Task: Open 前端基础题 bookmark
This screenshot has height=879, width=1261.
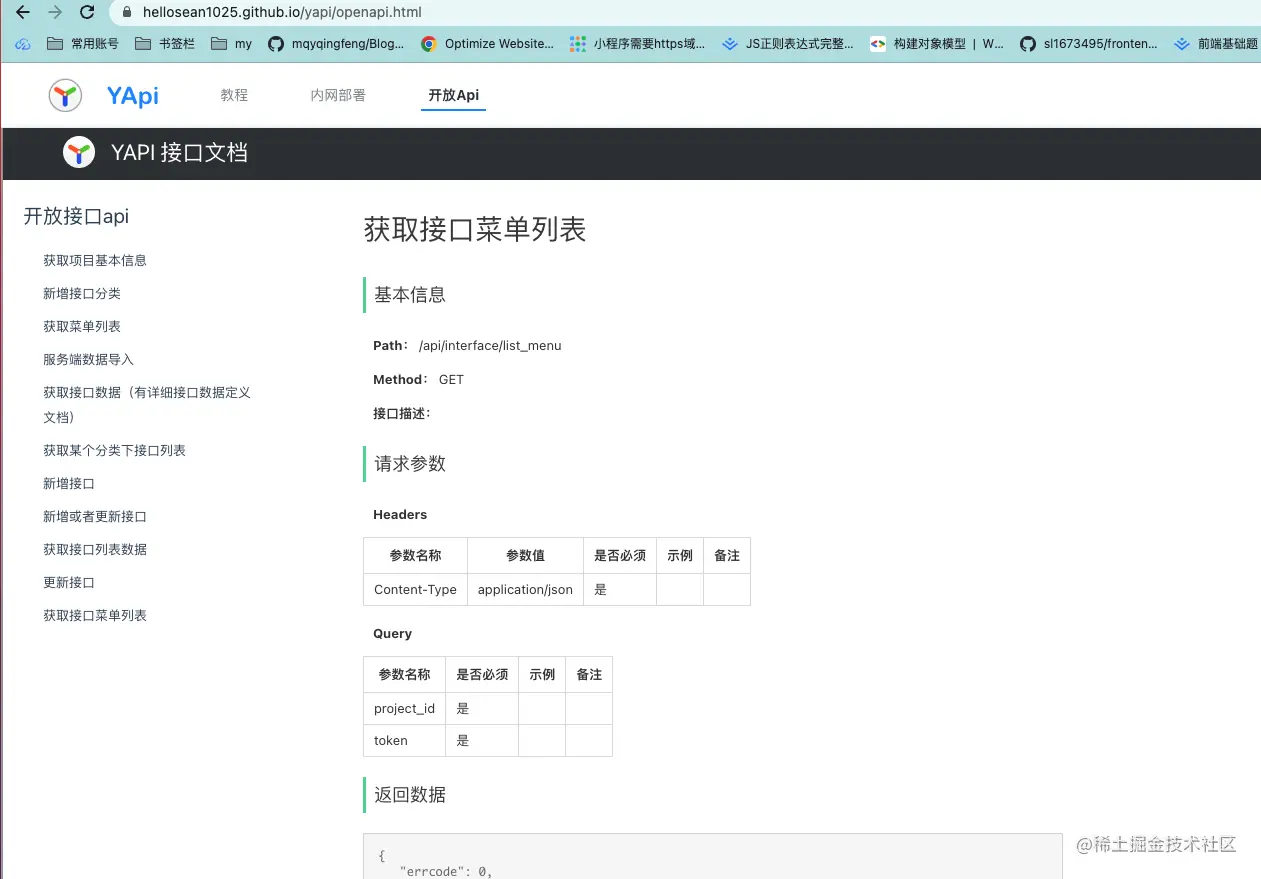Action: tap(1216, 44)
